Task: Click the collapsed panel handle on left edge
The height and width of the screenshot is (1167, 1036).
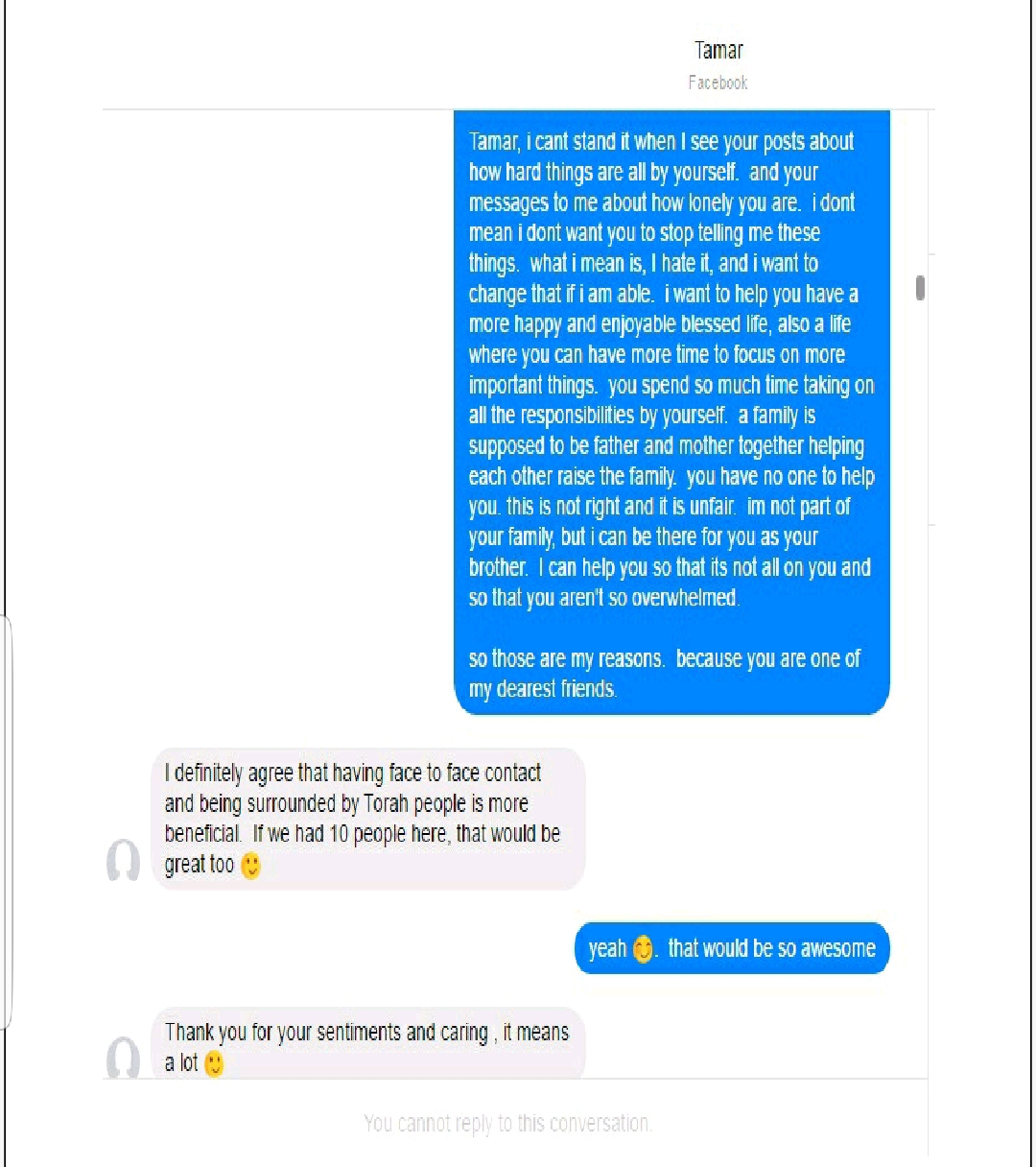Action: click(x=6, y=822)
